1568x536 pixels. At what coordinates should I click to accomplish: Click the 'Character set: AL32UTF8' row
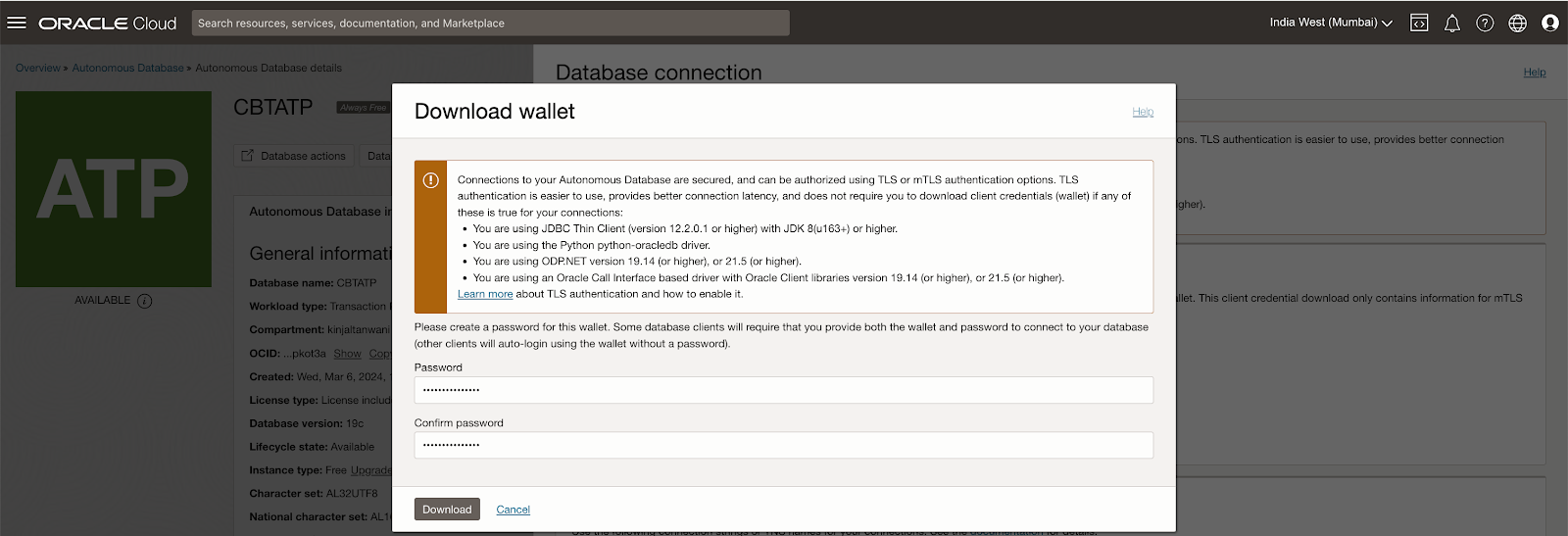pyautogui.click(x=313, y=494)
